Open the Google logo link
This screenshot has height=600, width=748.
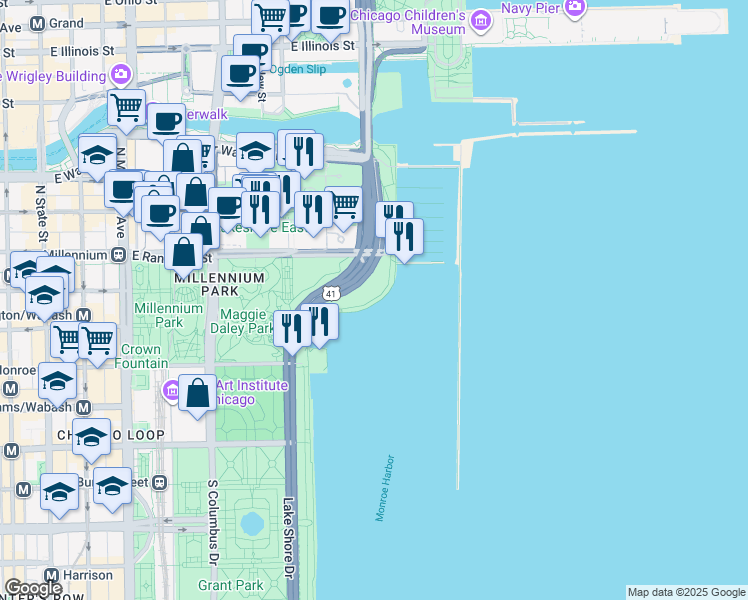33,588
